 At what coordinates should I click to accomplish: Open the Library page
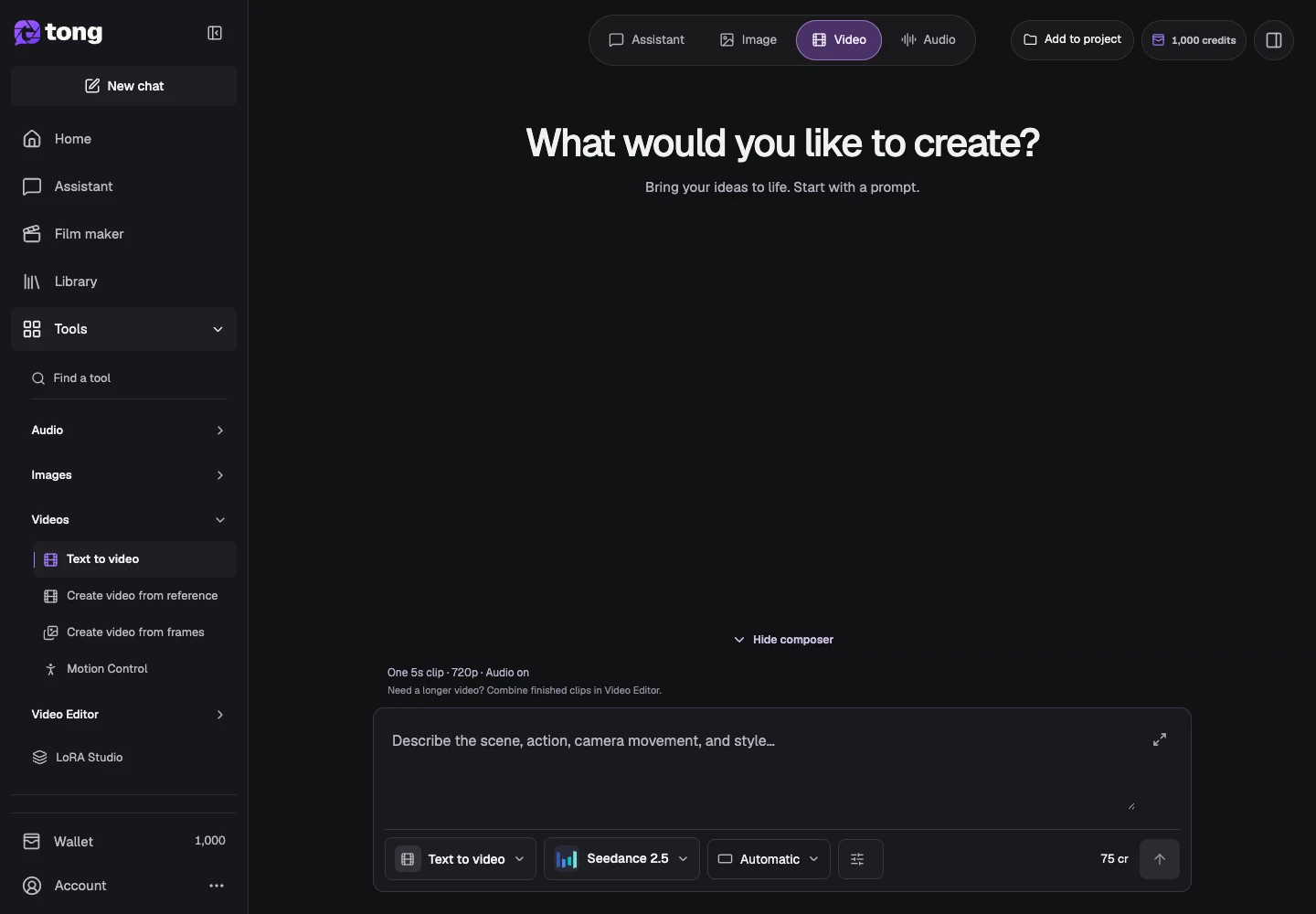click(123, 282)
